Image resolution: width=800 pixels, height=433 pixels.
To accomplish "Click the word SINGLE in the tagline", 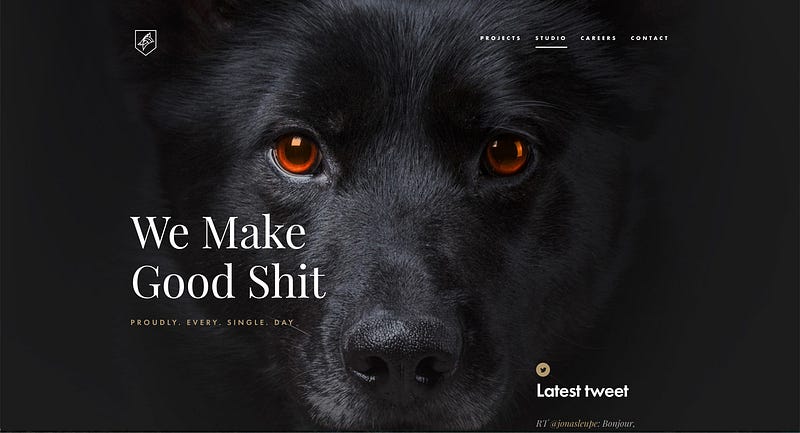I will 247,322.
